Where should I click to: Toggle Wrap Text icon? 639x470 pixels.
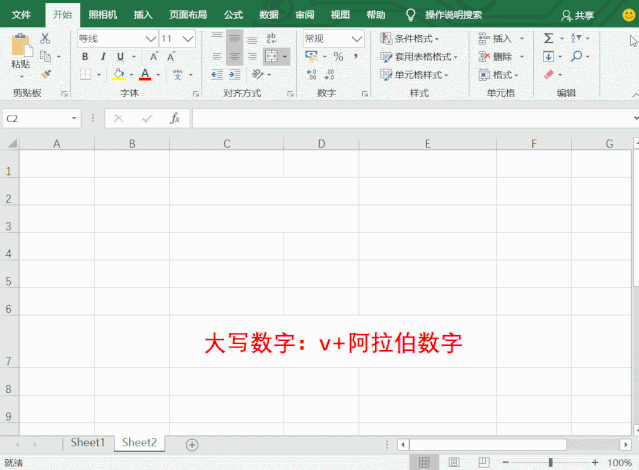[x=271, y=38]
